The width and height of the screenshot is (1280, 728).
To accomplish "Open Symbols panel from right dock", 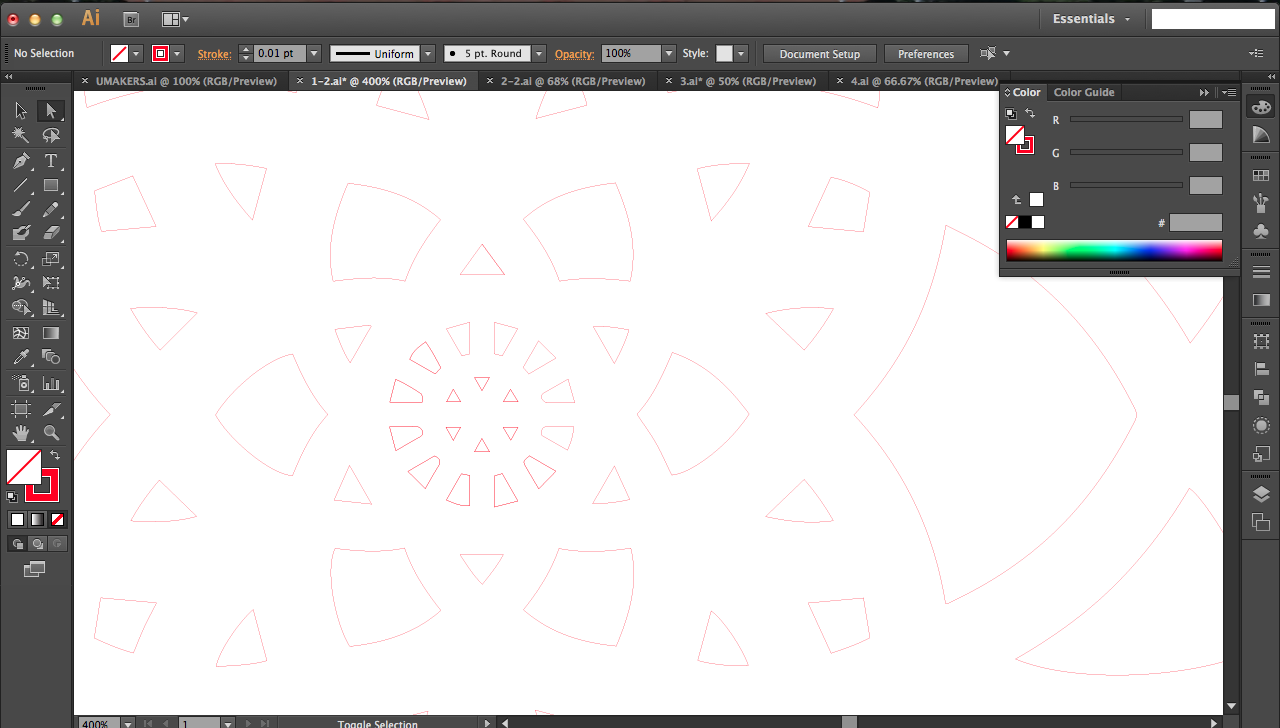I will pyautogui.click(x=1261, y=231).
